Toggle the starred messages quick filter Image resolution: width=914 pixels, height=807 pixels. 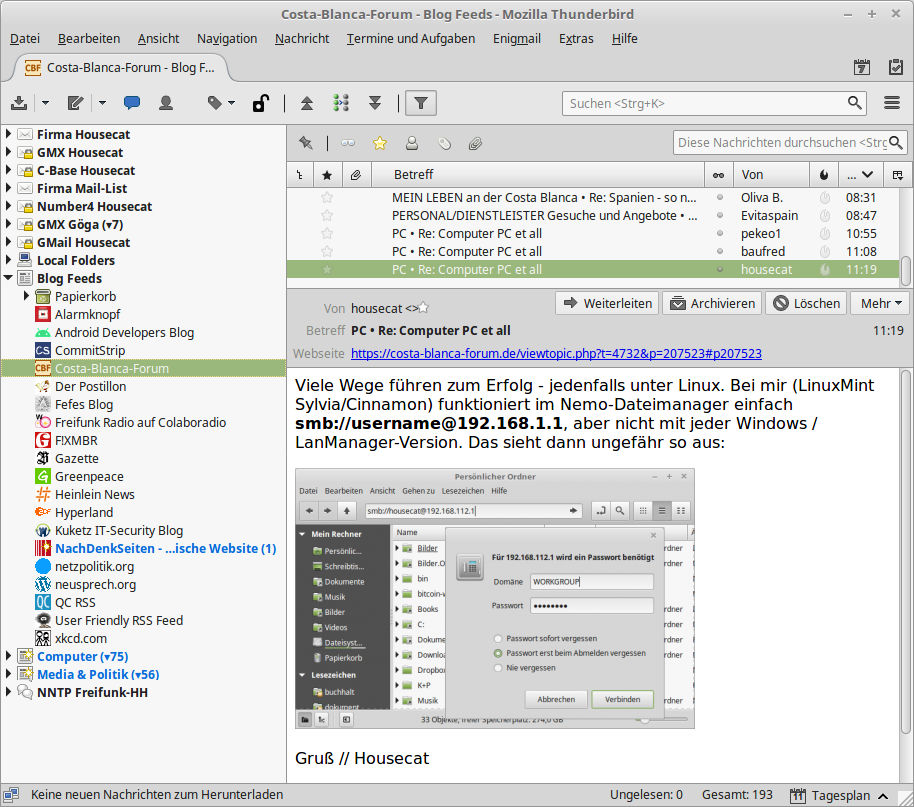click(379, 143)
